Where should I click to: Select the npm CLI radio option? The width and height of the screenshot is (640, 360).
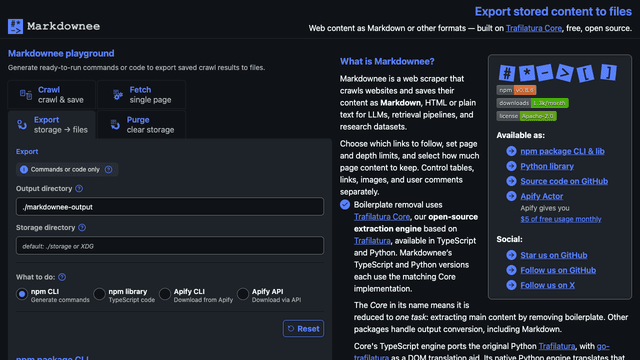coord(22,294)
